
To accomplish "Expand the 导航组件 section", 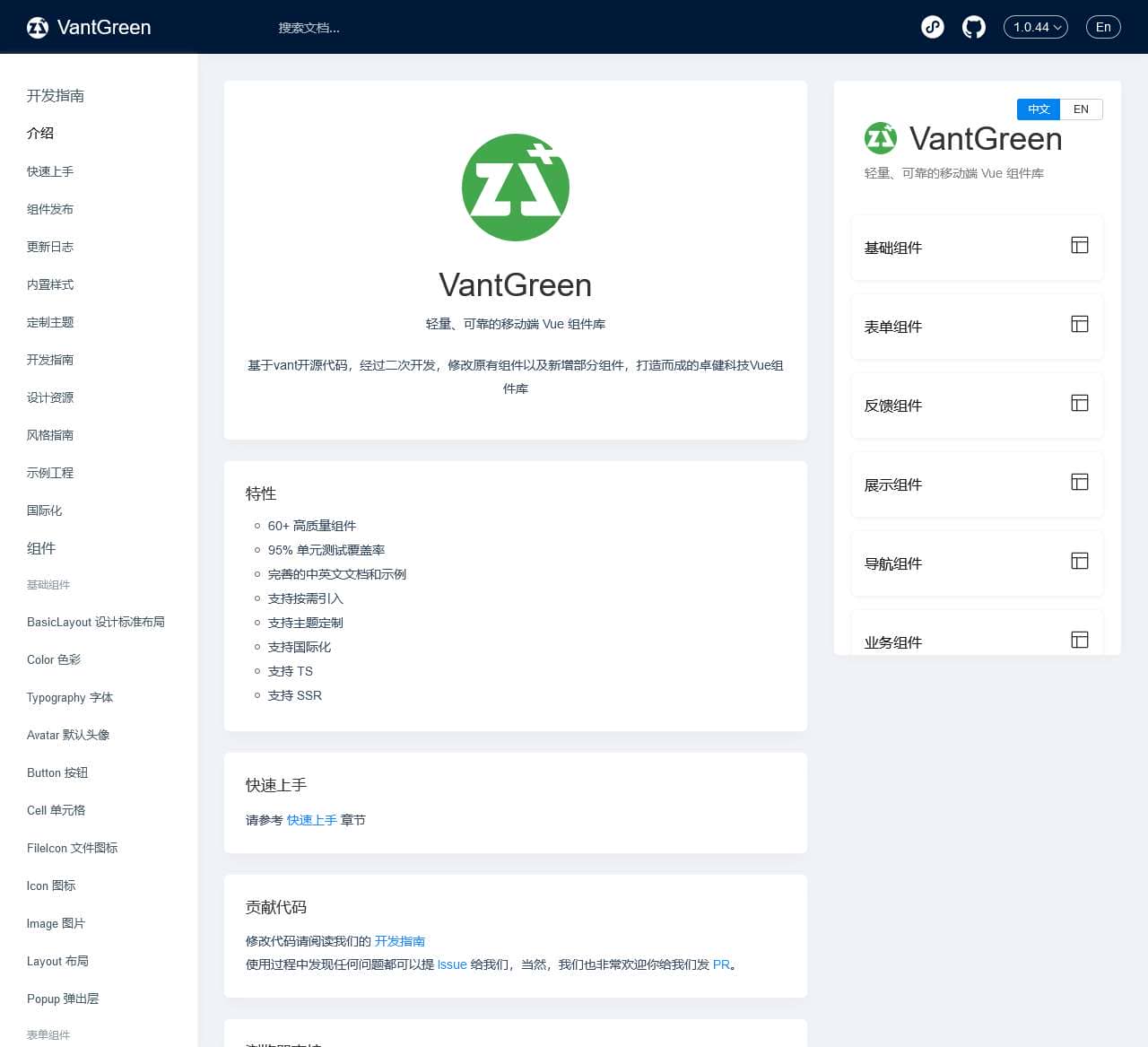I will (x=977, y=563).
